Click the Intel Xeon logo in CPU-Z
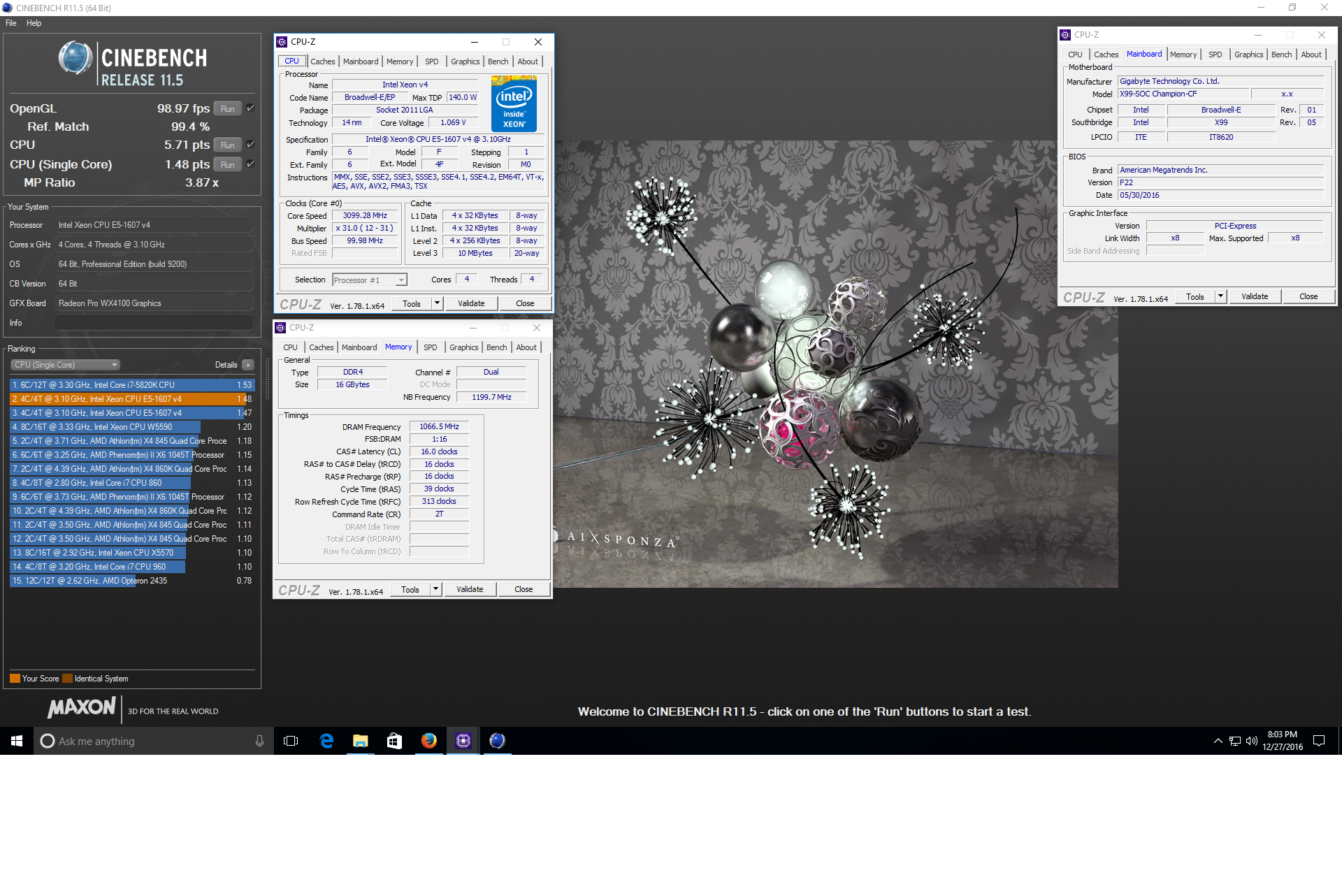 coord(514,104)
